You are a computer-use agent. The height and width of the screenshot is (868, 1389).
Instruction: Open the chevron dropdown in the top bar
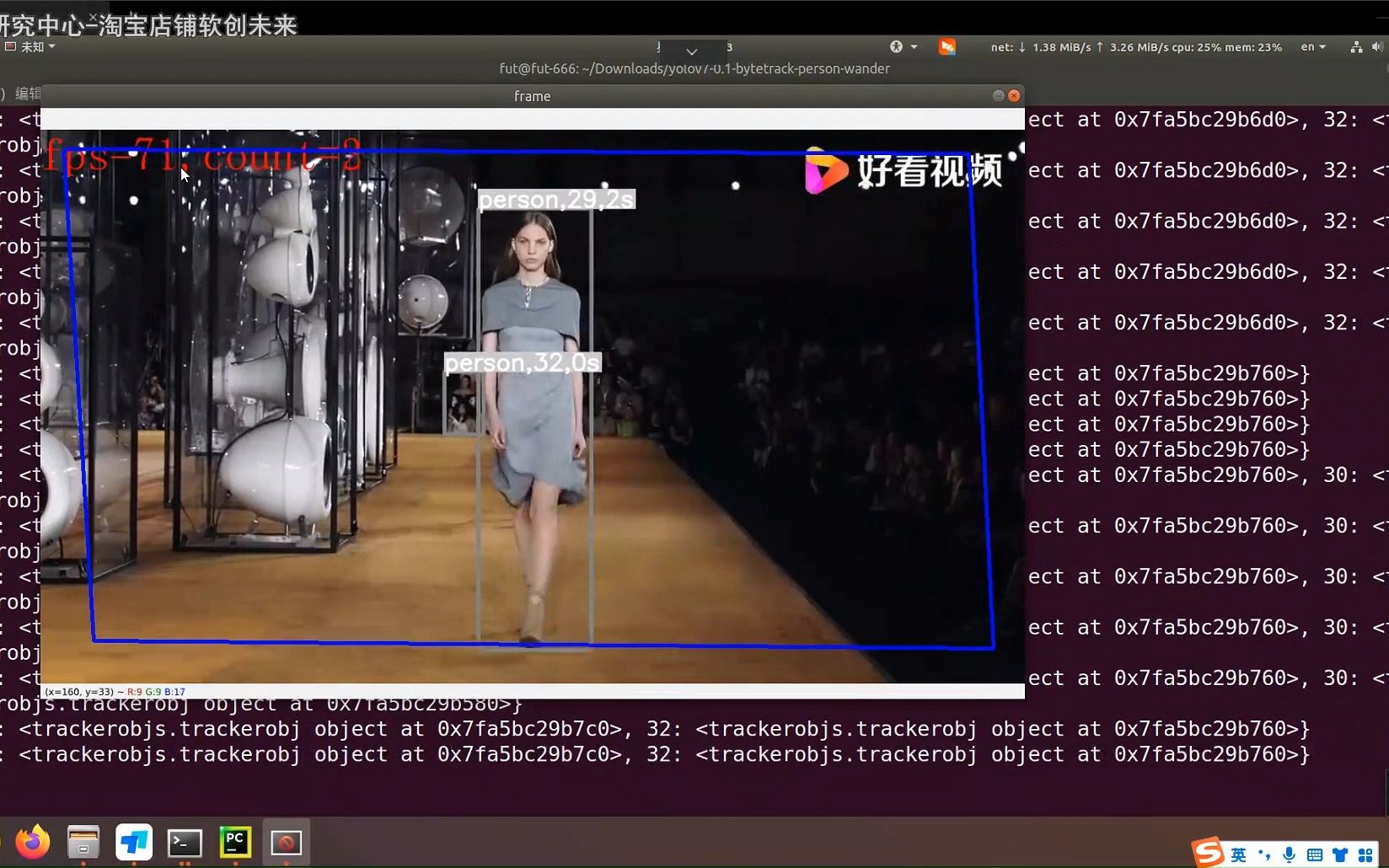pos(691,51)
